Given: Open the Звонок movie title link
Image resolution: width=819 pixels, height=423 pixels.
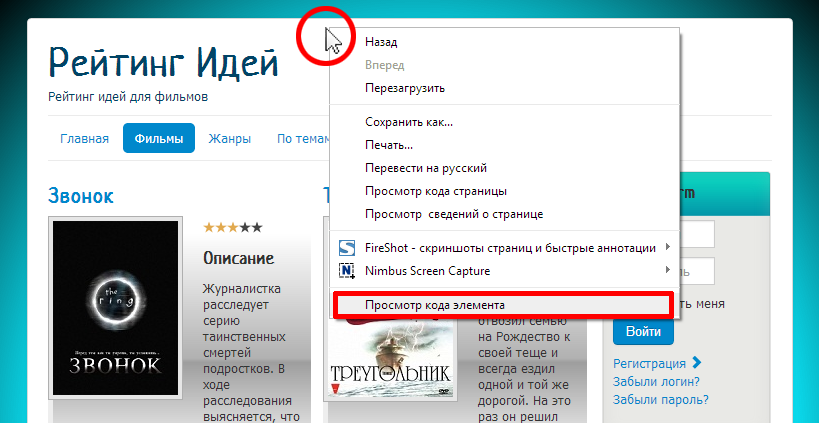Looking at the screenshot, I should 81,195.
